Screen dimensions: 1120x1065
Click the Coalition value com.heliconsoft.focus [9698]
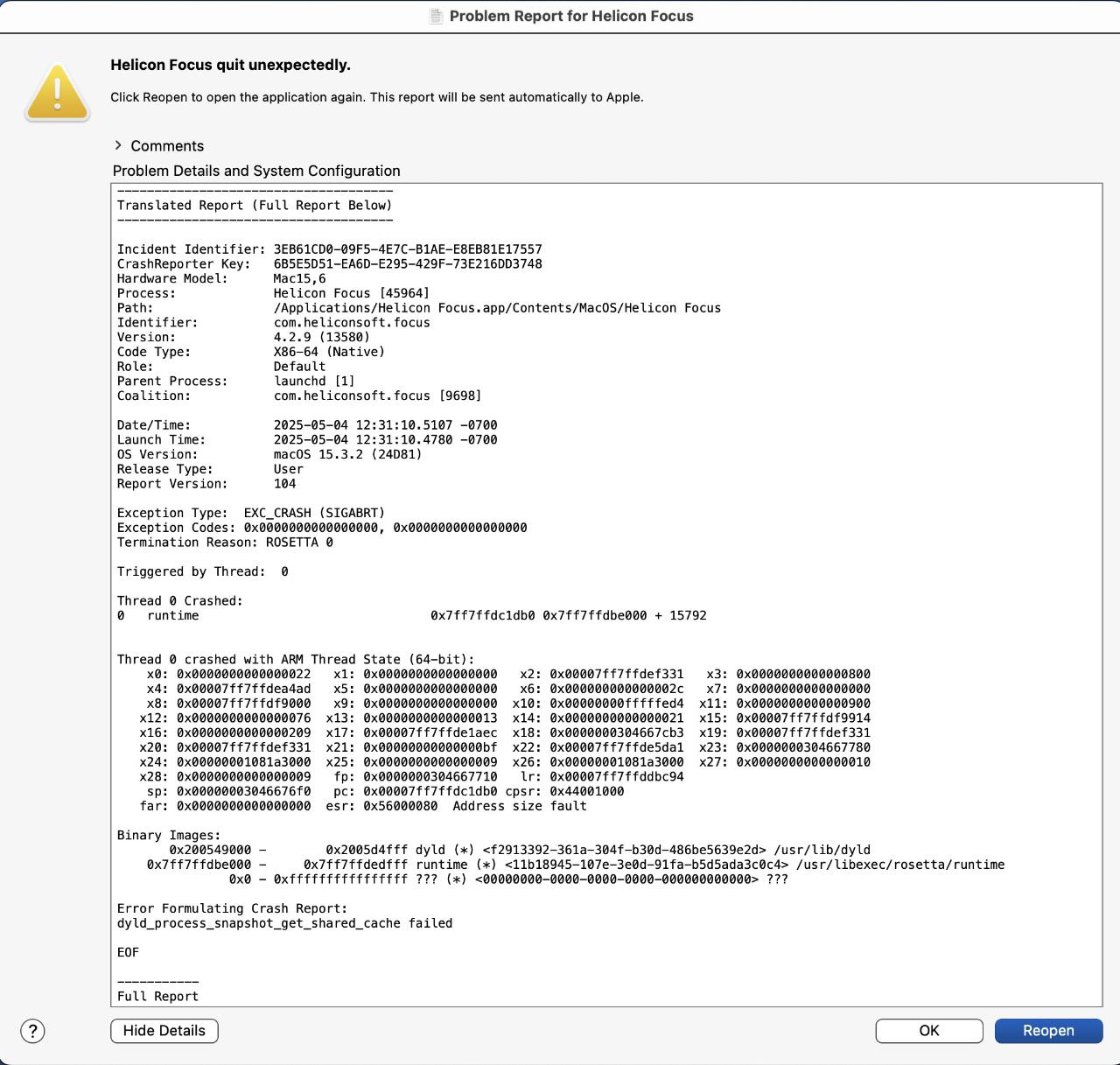tap(378, 396)
